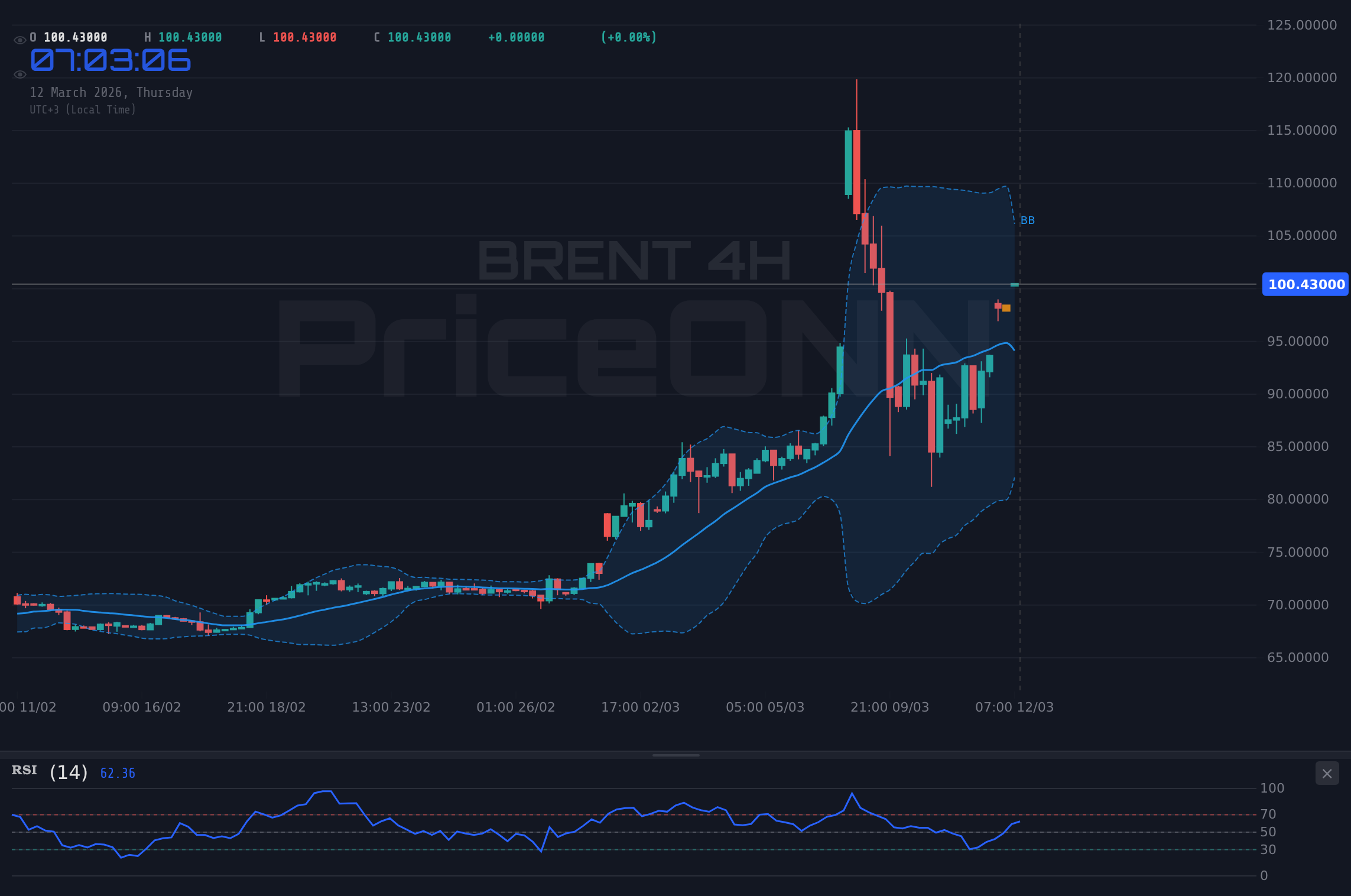Click the Open value 100.43000
The width and height of the screenshot is (1351, 896).
(x=76, y=37)
